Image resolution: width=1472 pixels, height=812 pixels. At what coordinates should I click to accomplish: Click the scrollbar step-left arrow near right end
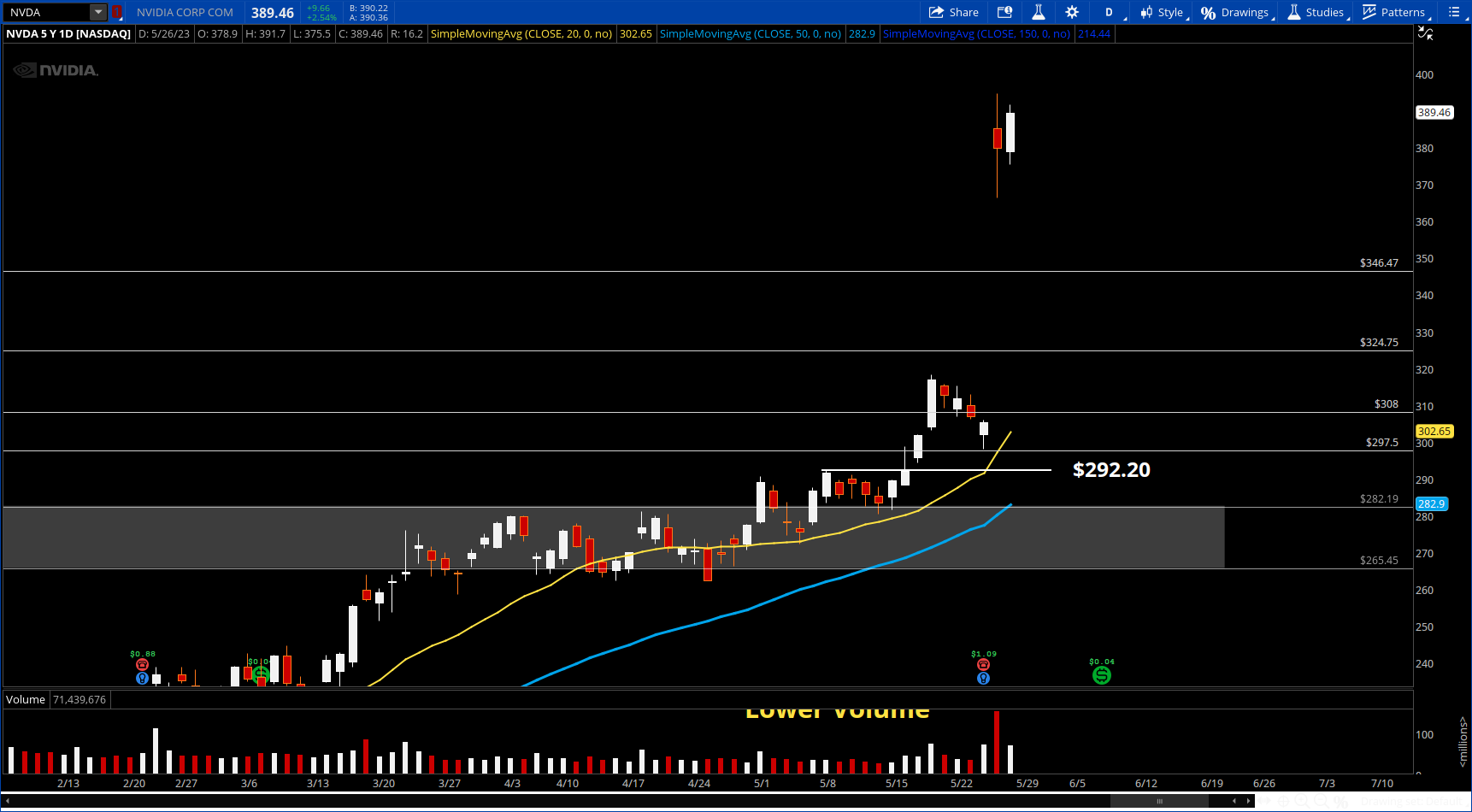(1234, 801)
